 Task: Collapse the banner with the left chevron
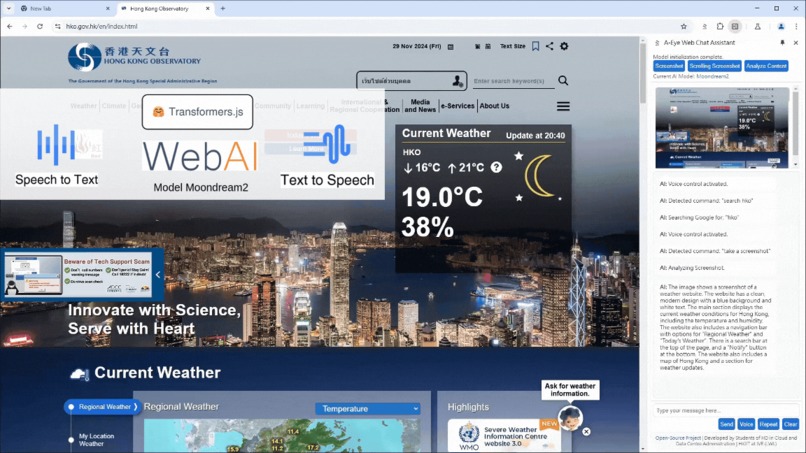(158, 275)
